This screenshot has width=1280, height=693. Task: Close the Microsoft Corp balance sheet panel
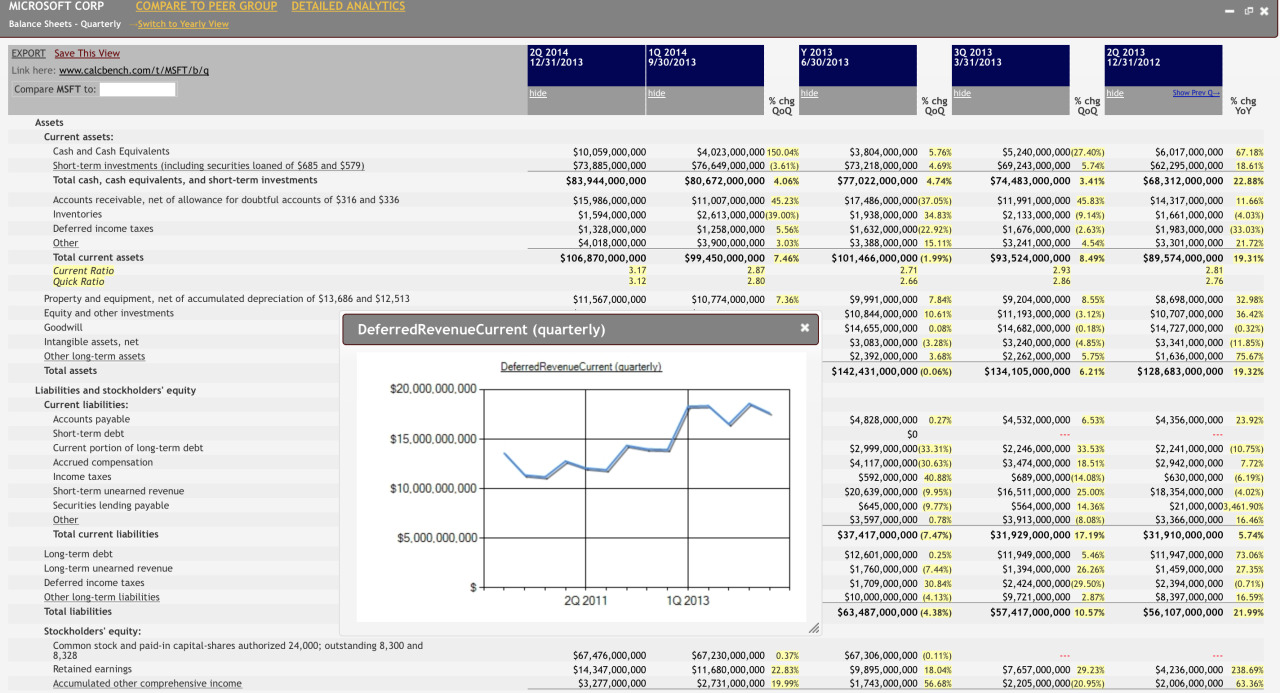coord(1264,11)
